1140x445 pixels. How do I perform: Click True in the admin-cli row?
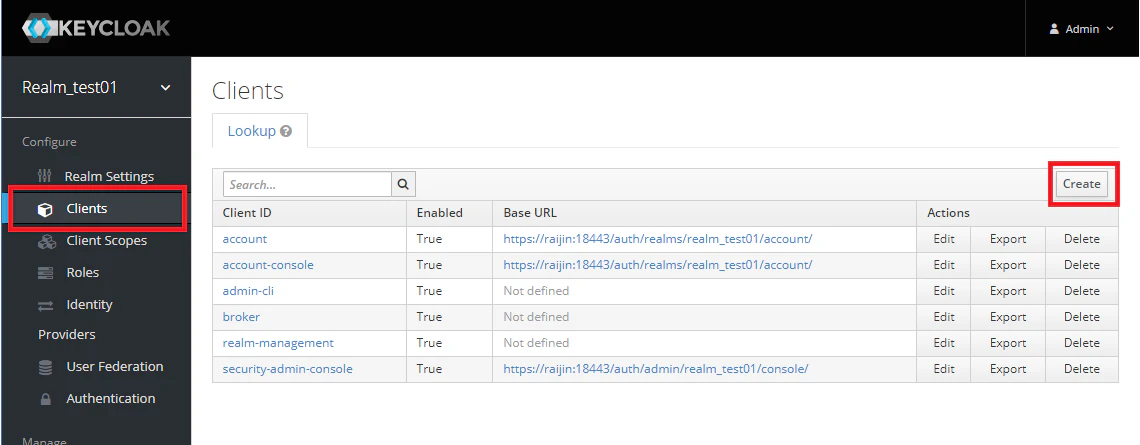tap(429, 291)
